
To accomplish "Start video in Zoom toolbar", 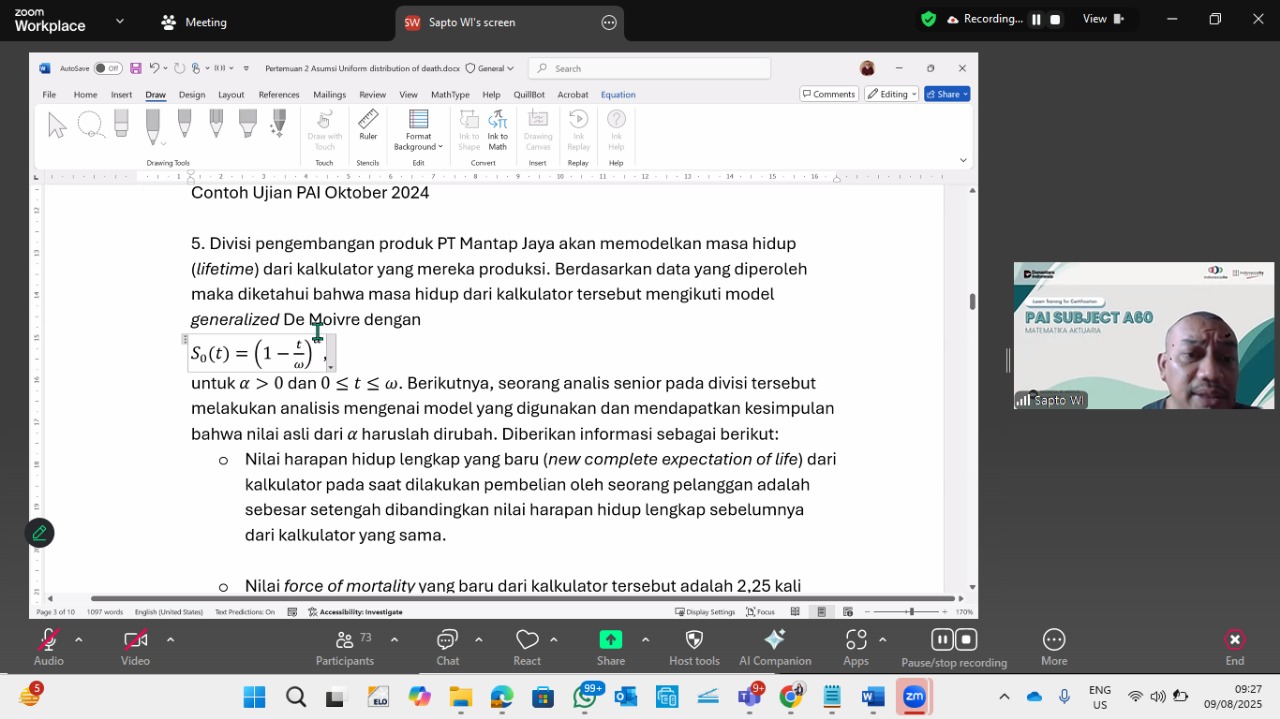I will pos(135,647).
